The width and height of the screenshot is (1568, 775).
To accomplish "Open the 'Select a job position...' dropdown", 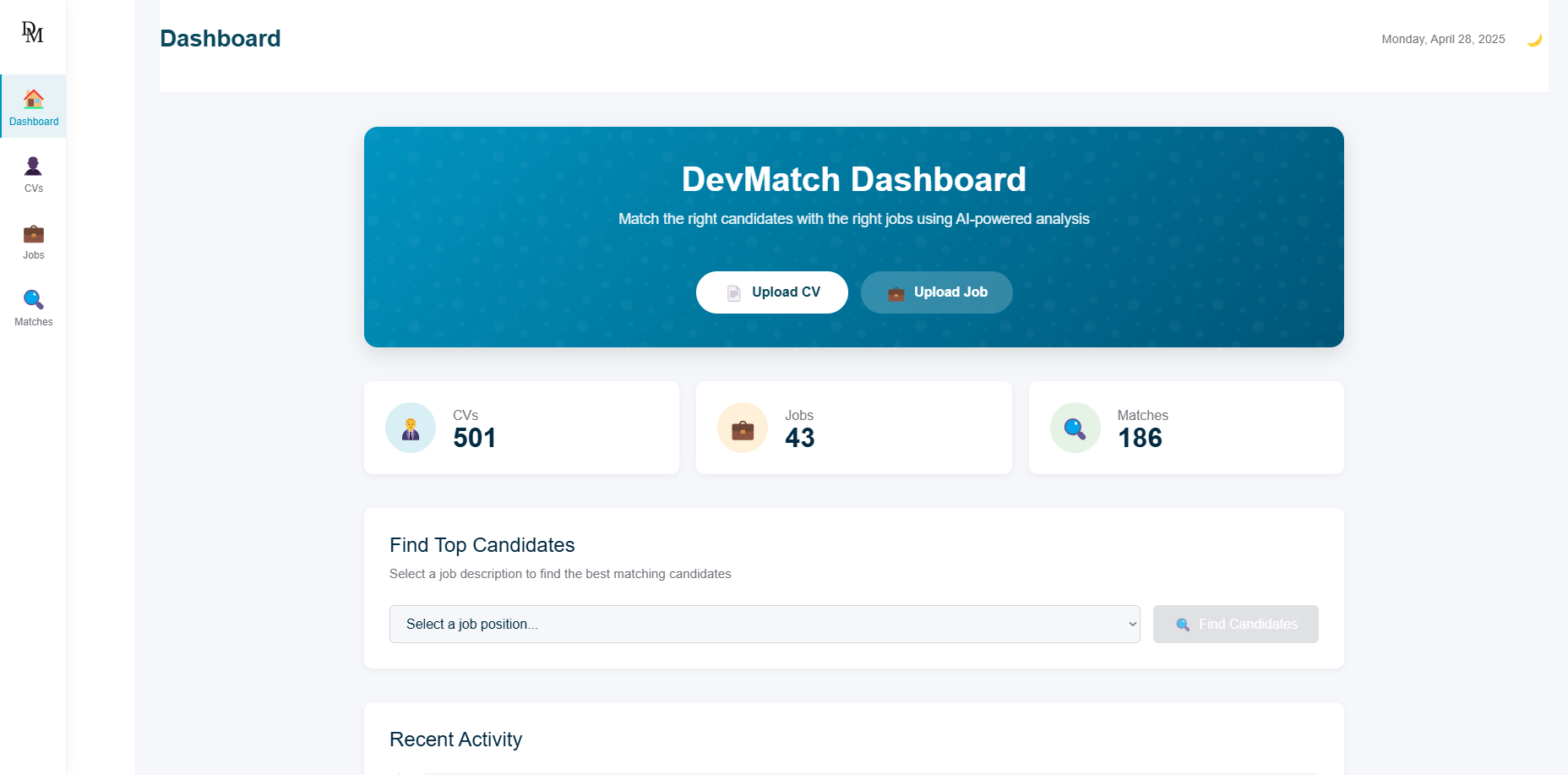I will coord(765,624).
